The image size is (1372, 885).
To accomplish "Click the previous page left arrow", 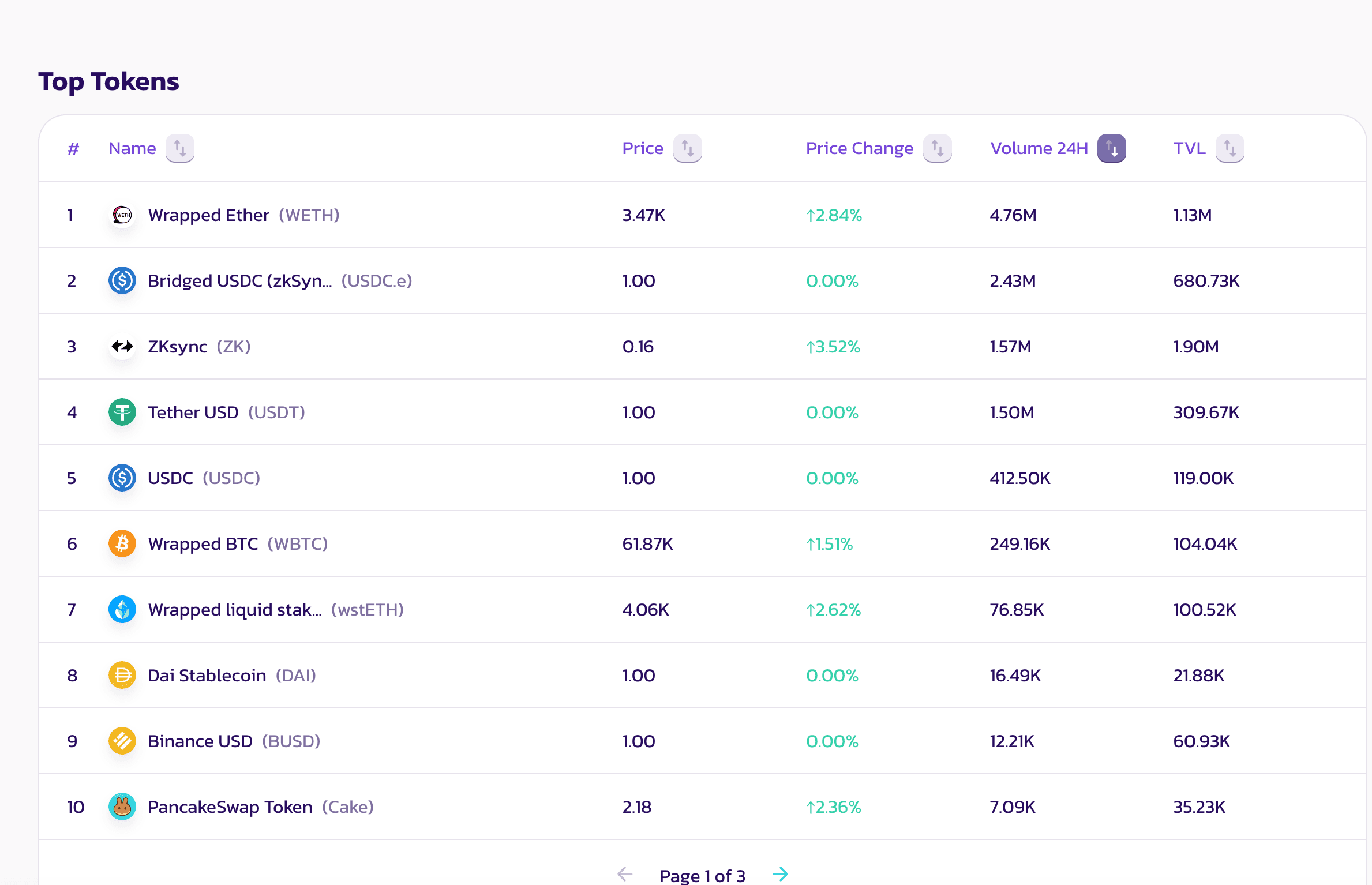I will pyautogui.click(x=625, y=874).
